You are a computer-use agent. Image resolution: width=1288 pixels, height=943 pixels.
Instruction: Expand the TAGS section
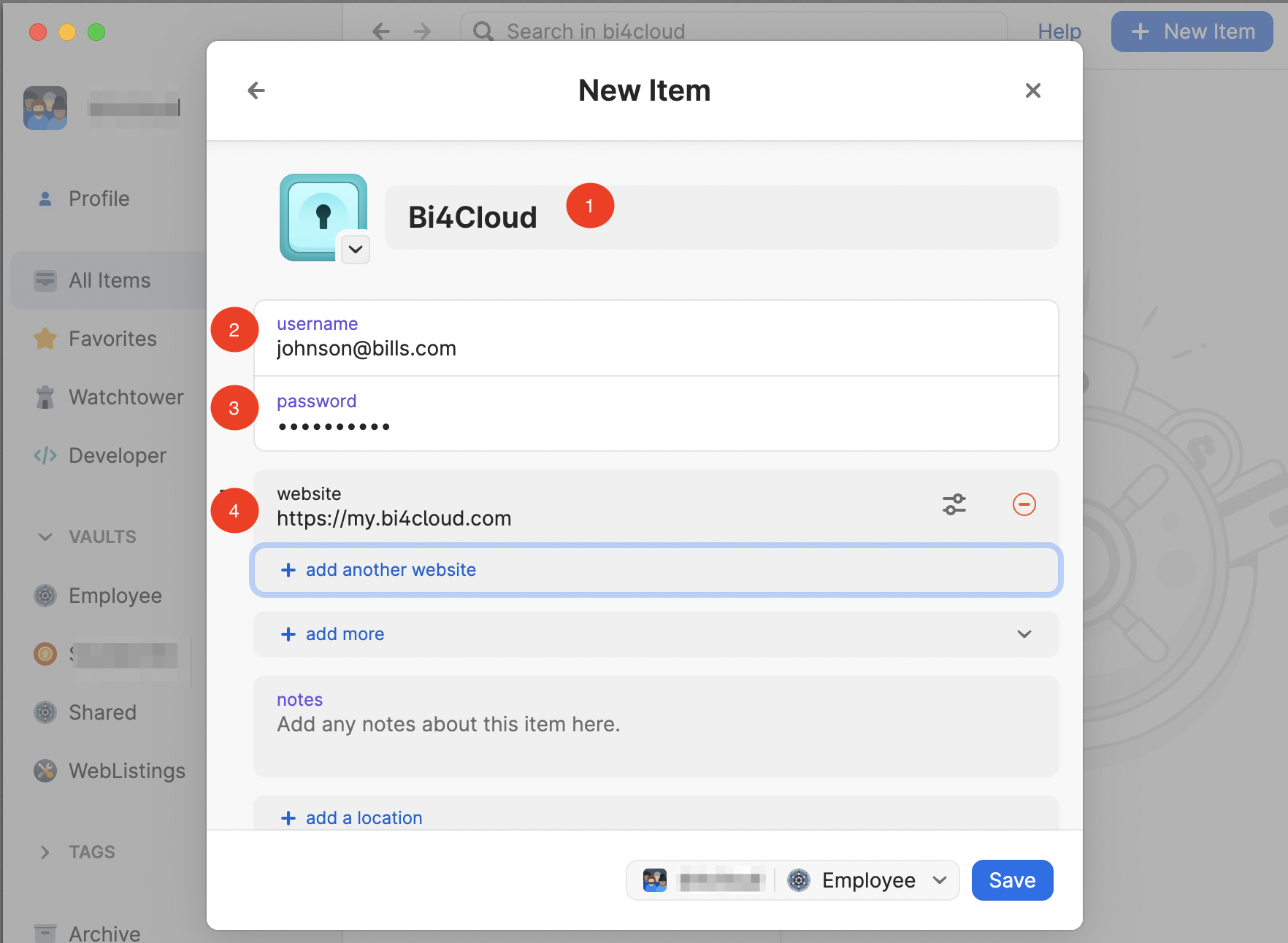(45, 852)
